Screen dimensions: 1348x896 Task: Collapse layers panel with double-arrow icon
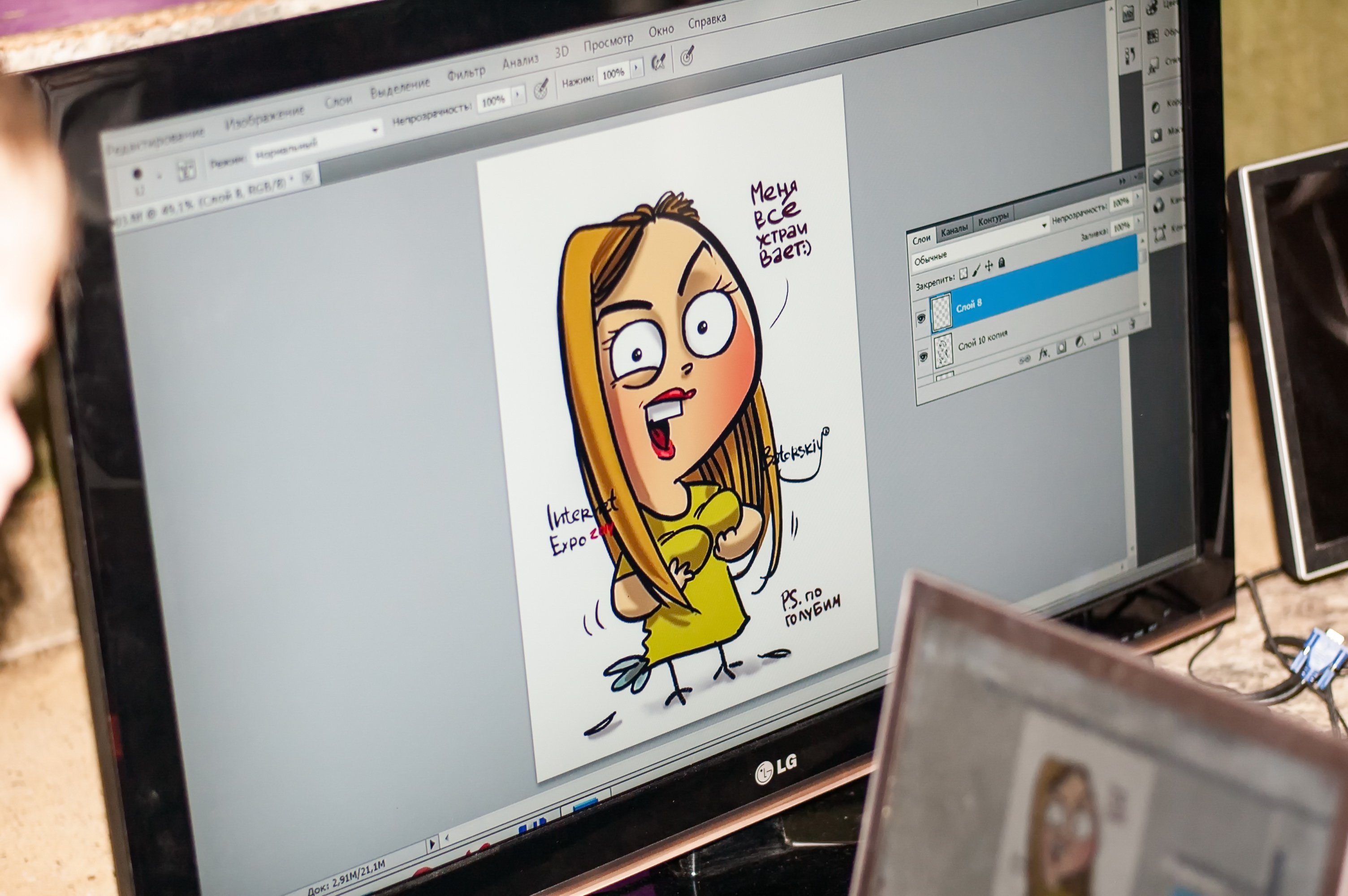[1122, 181]
